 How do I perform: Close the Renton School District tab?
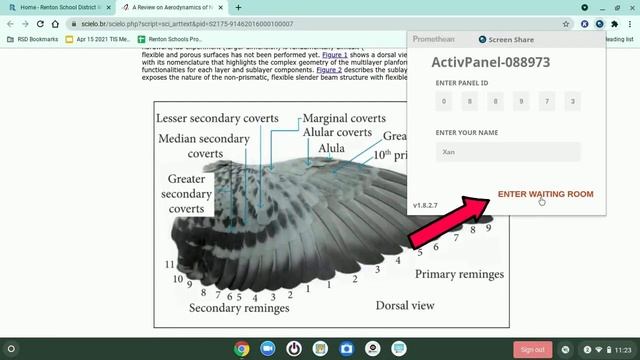pyautogui.click(x=109, y=7)
